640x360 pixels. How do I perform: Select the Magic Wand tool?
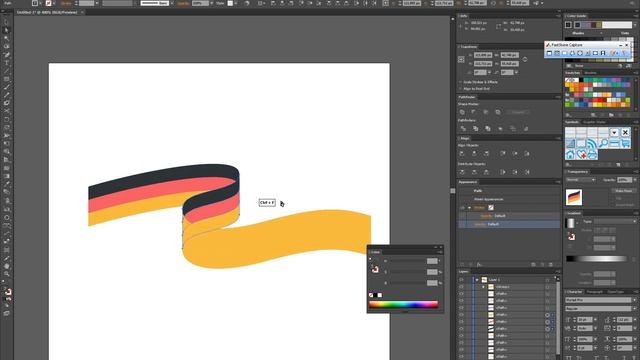tap(7, 39)
